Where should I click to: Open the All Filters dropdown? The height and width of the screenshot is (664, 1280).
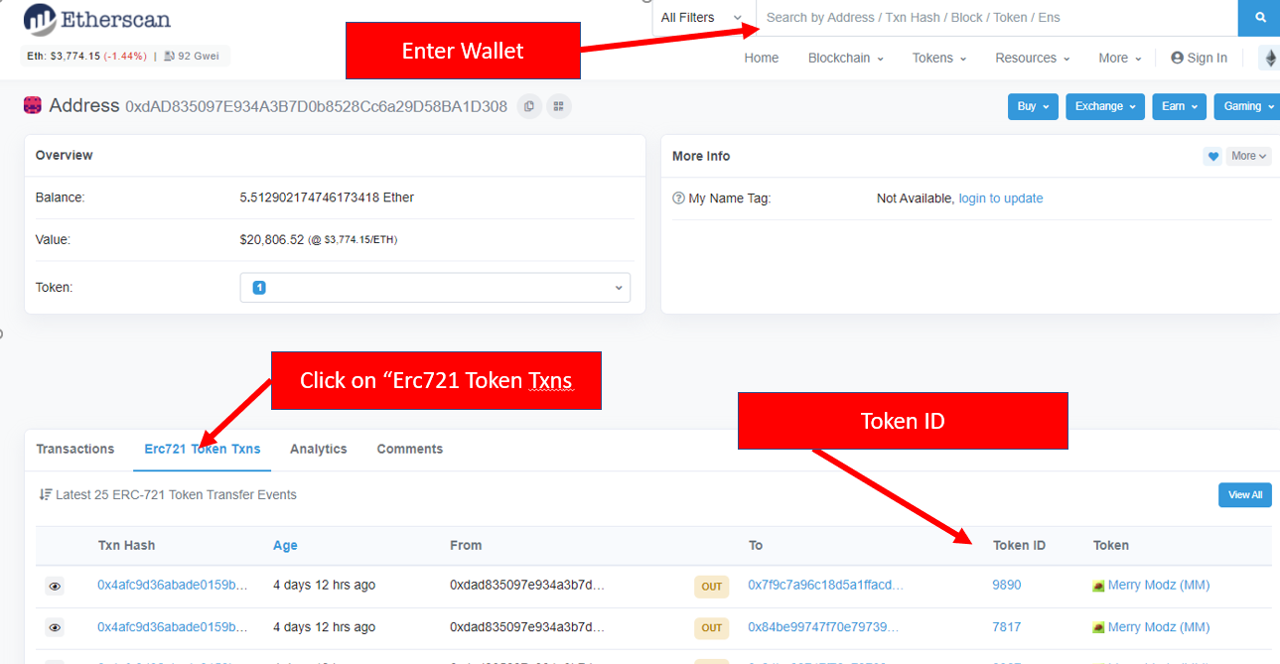(x=702, y=18)
